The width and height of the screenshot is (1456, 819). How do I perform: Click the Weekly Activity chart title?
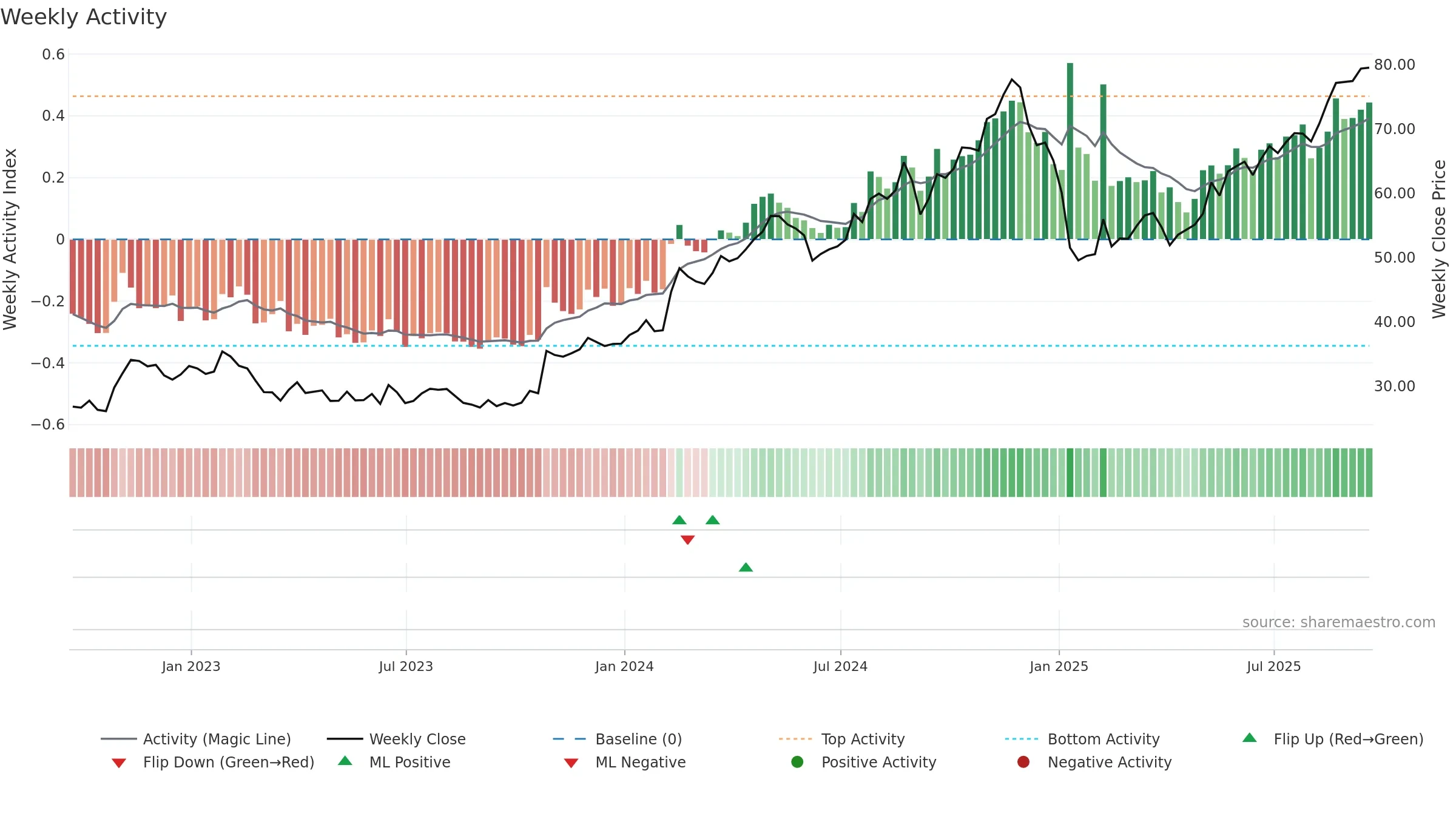click(84, 17)
